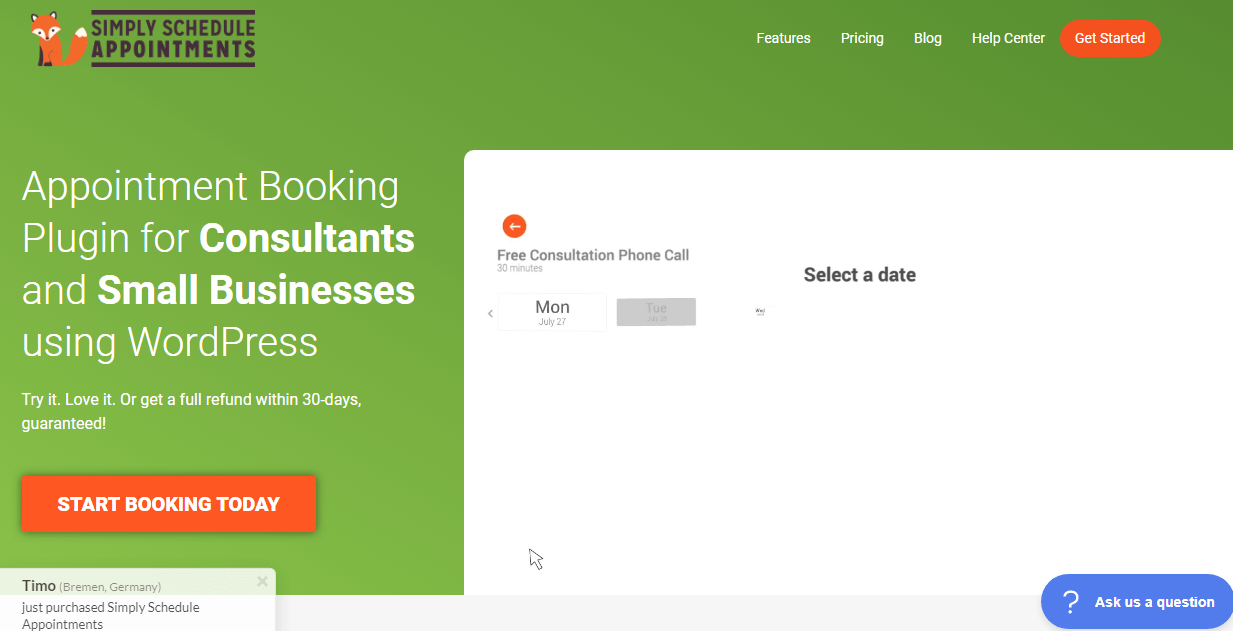The width and height of the screenshot is (1233, 631).
Task: Click the orange back arrow button
Action: pyautogui.click(x=514, y=226)
